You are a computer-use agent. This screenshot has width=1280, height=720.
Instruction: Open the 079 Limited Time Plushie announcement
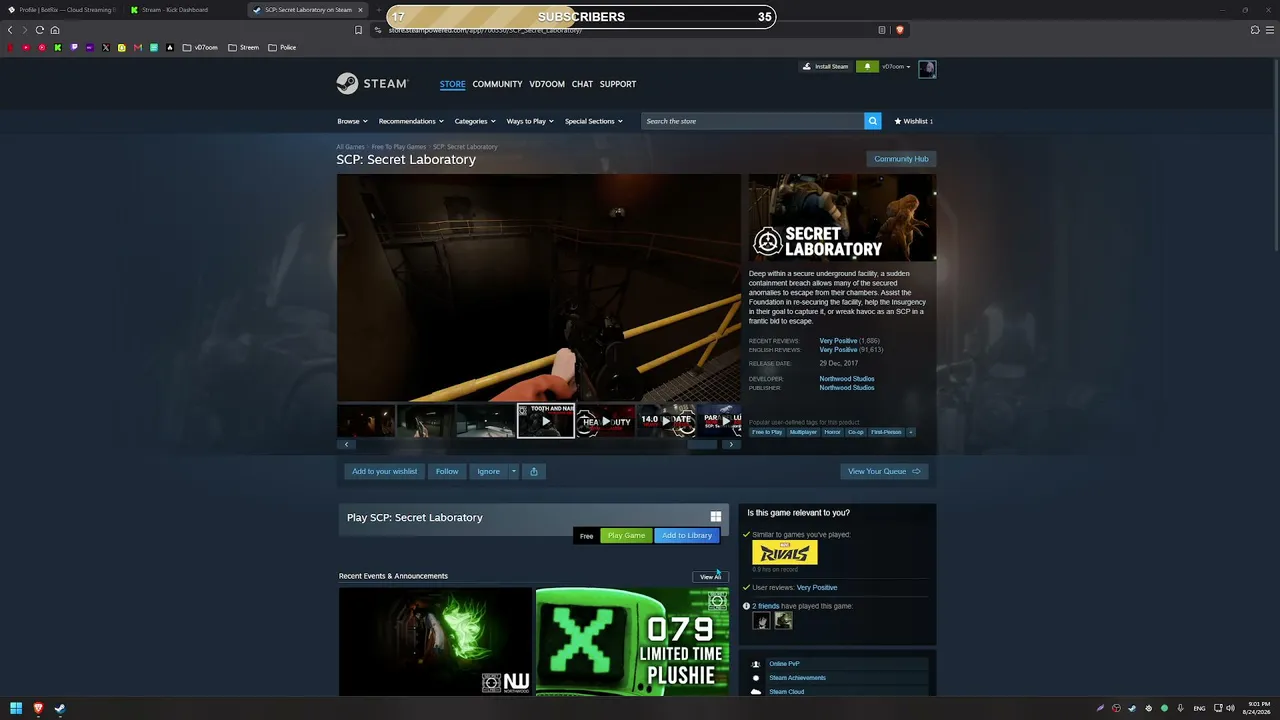pos(632,641)
